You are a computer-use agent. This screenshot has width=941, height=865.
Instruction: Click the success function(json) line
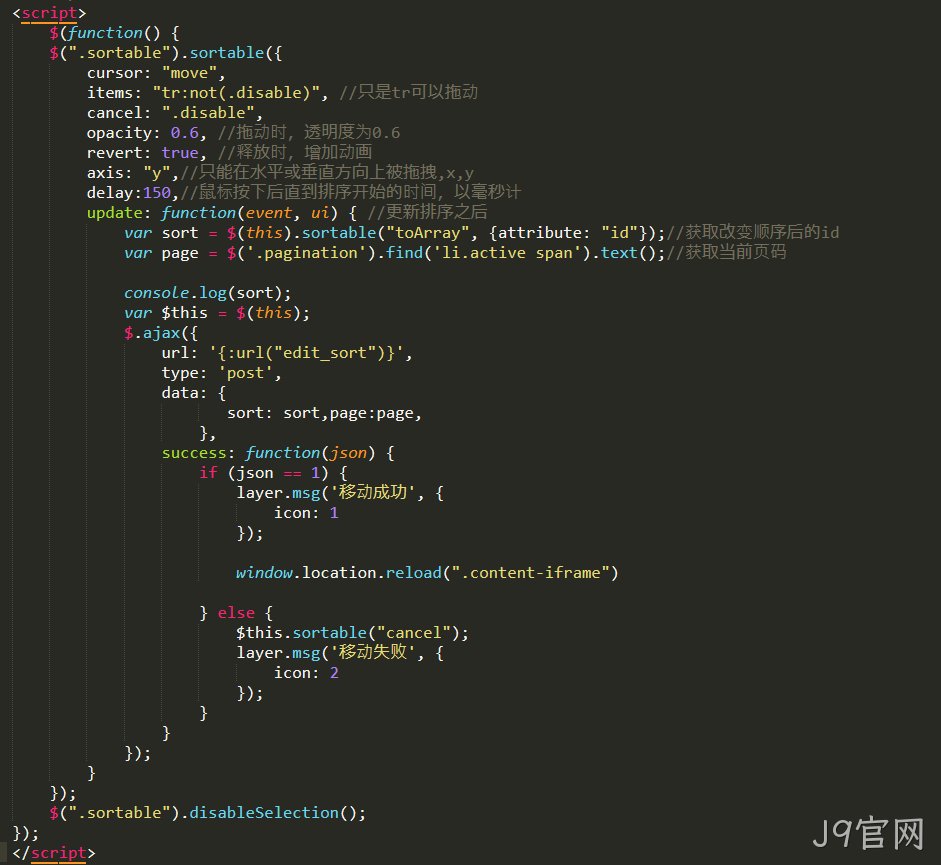278,453
